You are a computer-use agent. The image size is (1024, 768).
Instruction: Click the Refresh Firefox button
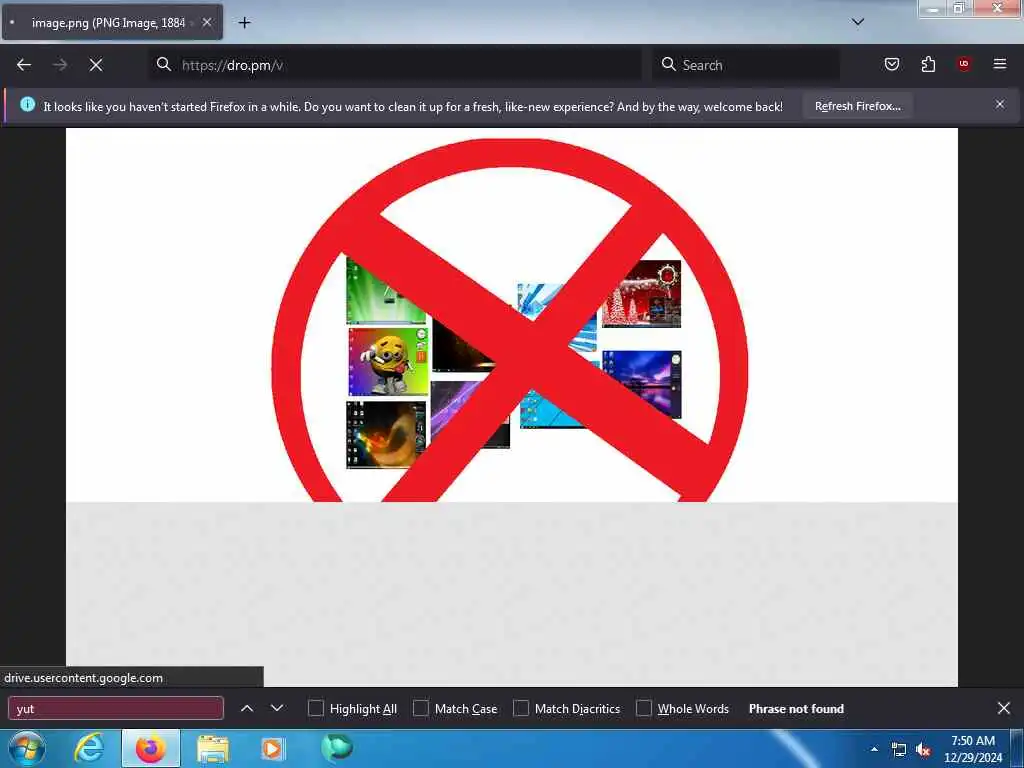(x=857, y=106)
